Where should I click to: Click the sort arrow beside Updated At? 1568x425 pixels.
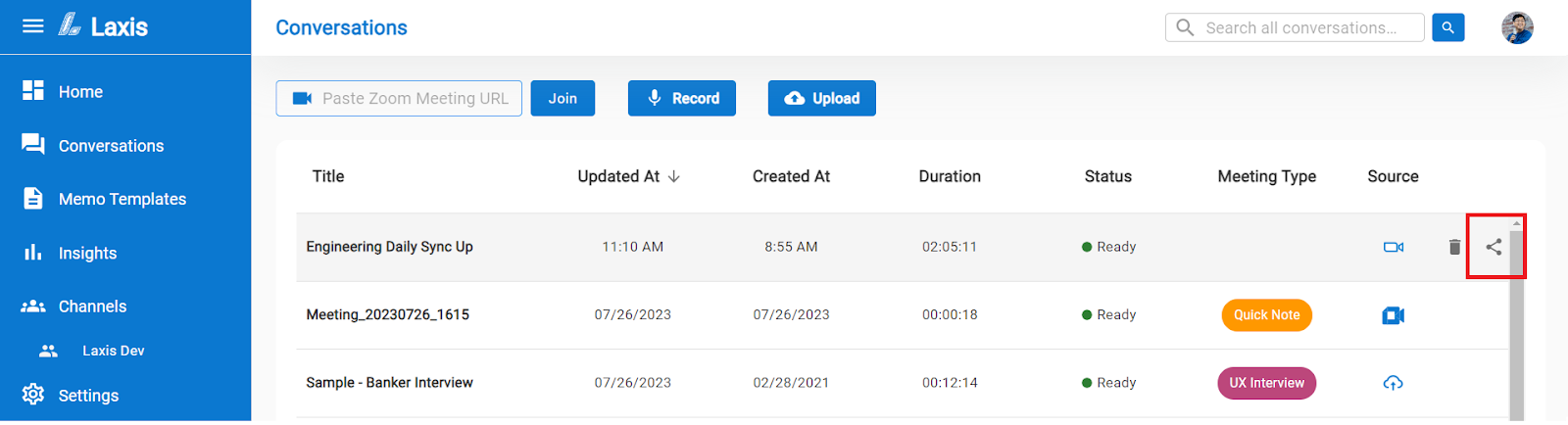pyautogui.click(x=674, y=176)
